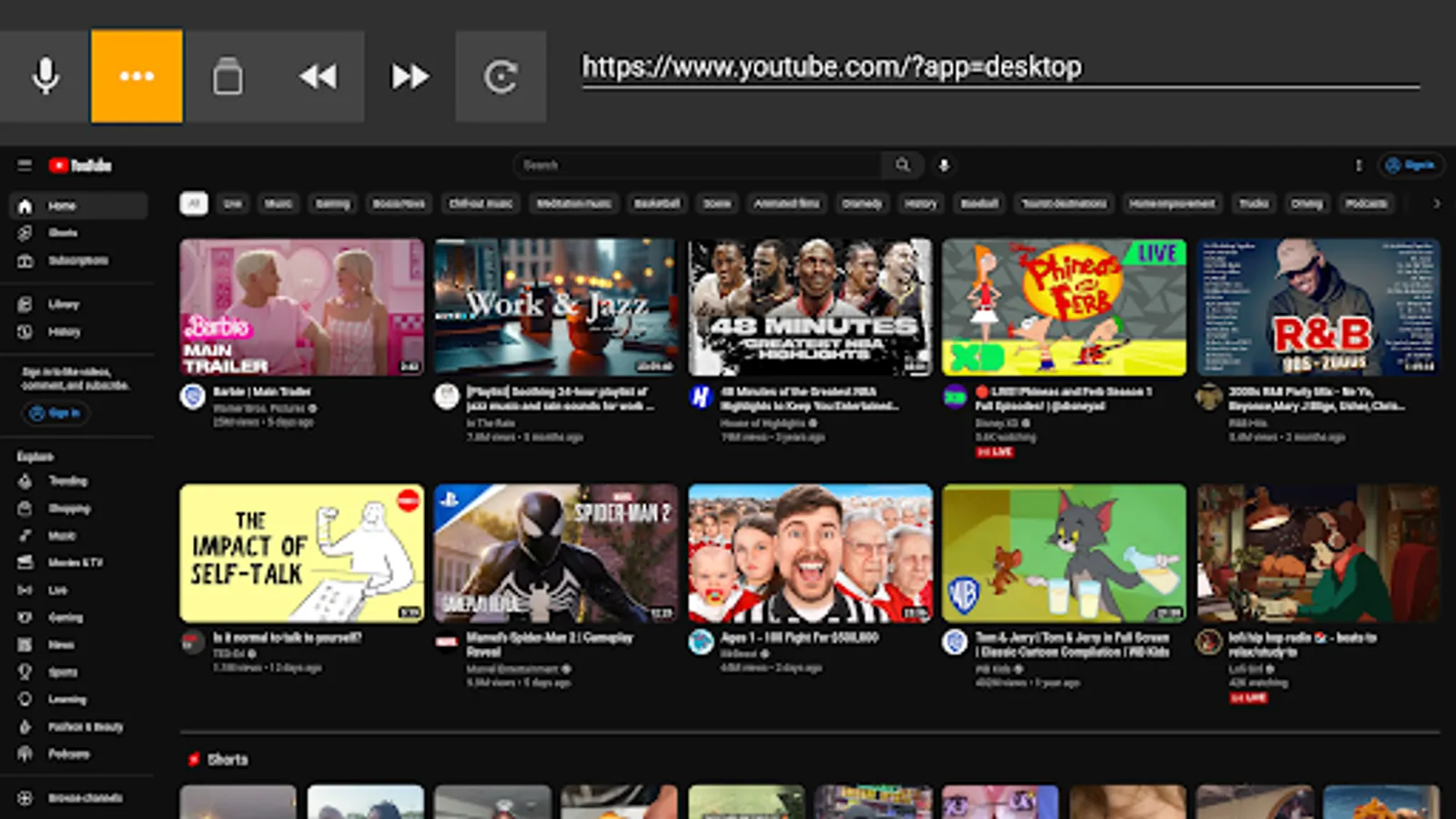The image size is (1456, 819).
Task: Open the orange three-dots browser menu
Action: pos(136,76)
